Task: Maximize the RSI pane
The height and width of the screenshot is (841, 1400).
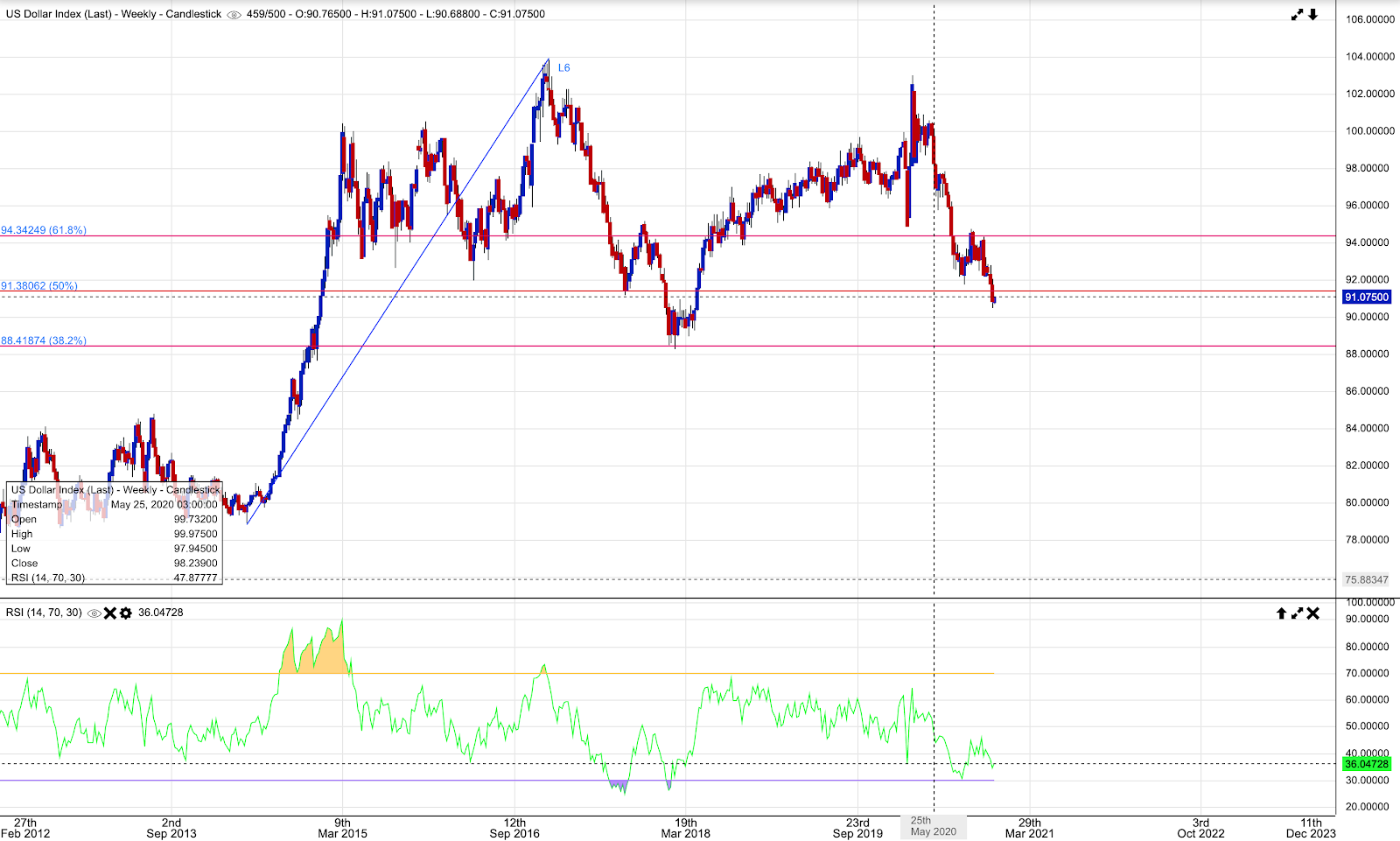Action: 1298,613
